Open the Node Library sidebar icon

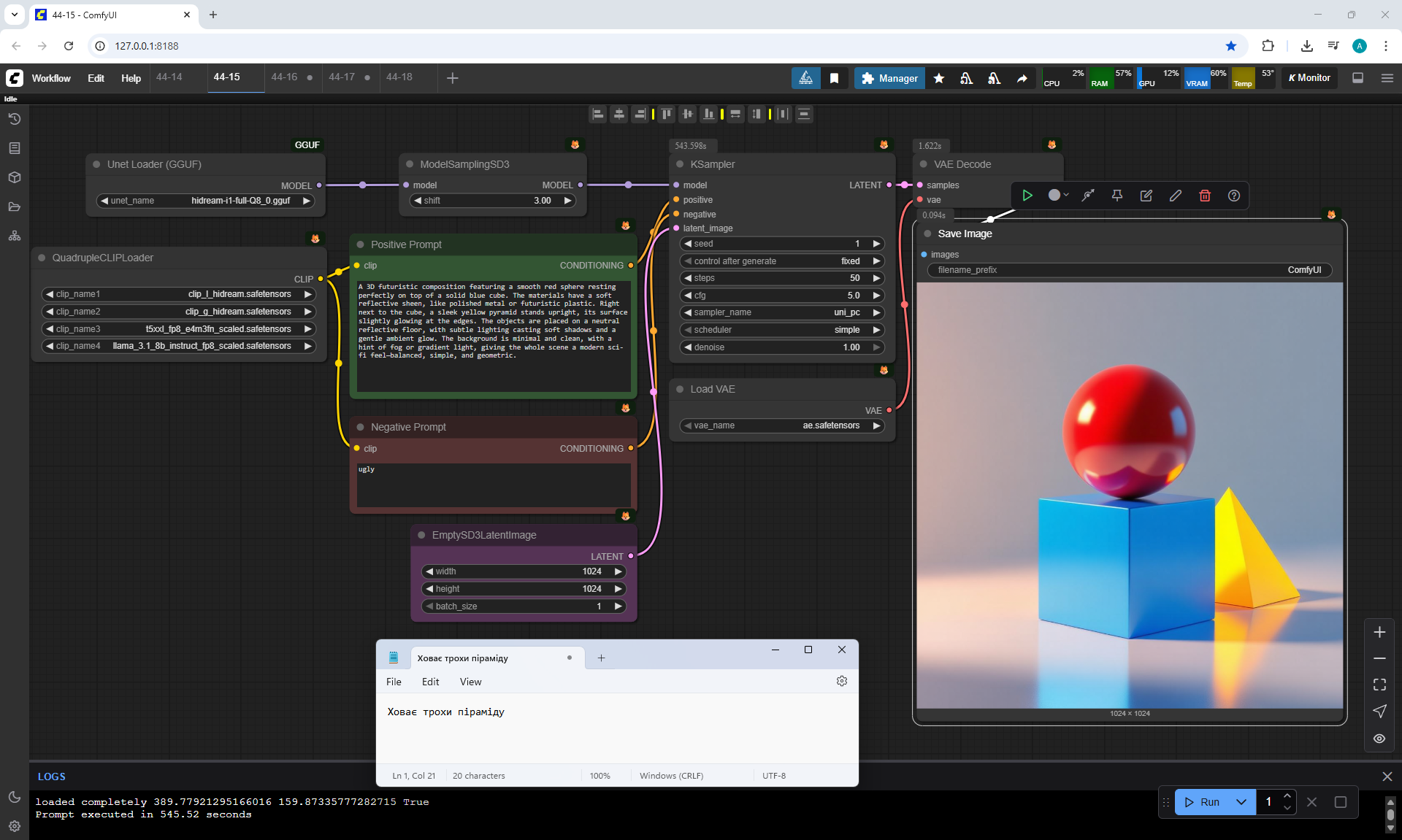pos(14,148)
